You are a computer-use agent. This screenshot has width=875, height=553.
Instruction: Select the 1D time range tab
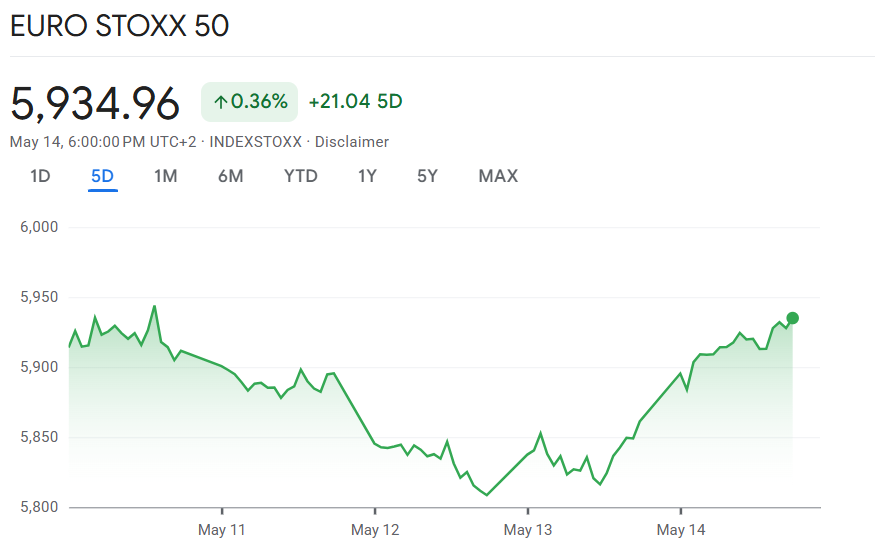[x=40, y=176]
